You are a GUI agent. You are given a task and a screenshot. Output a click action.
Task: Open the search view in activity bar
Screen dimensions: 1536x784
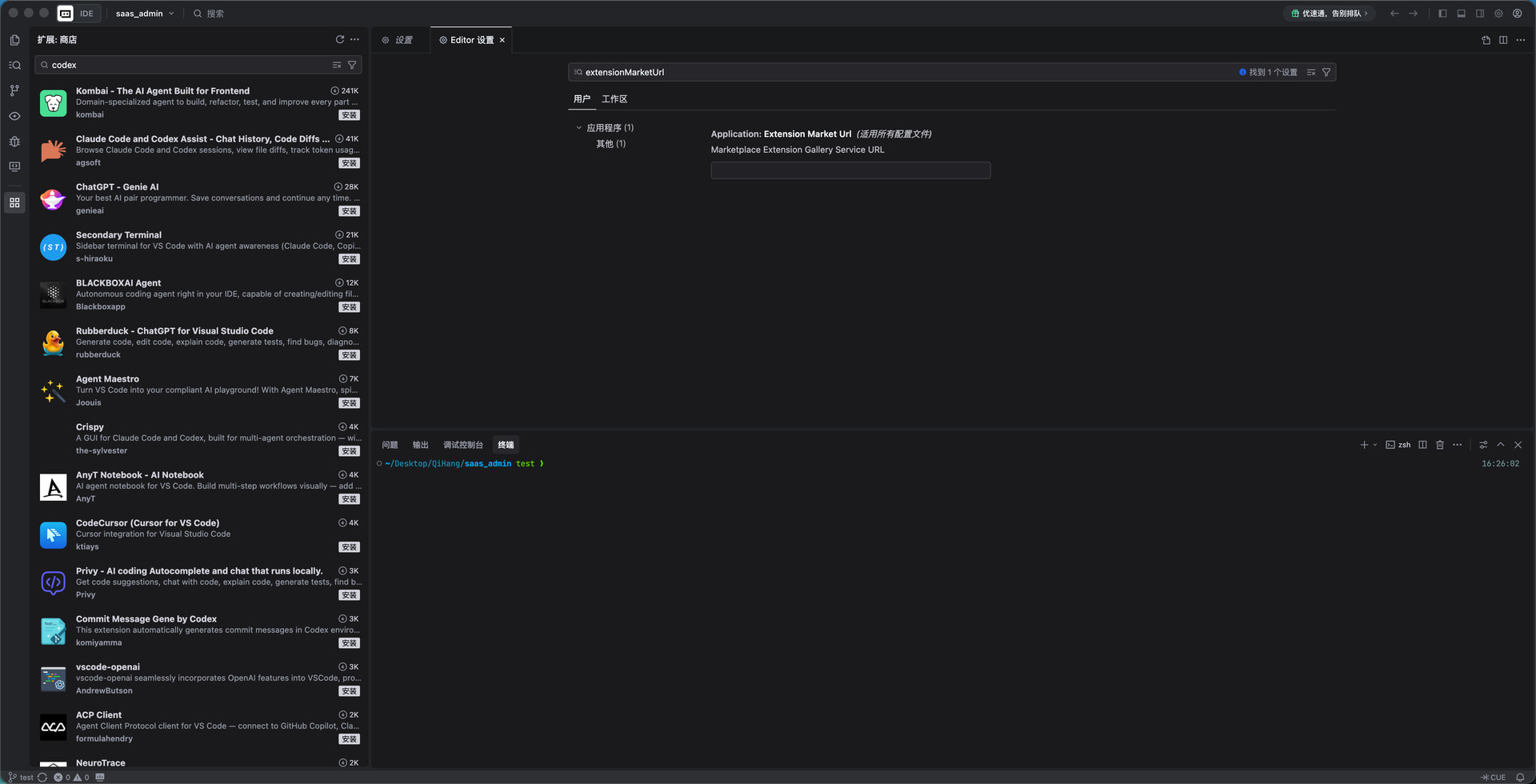(14, 66)
